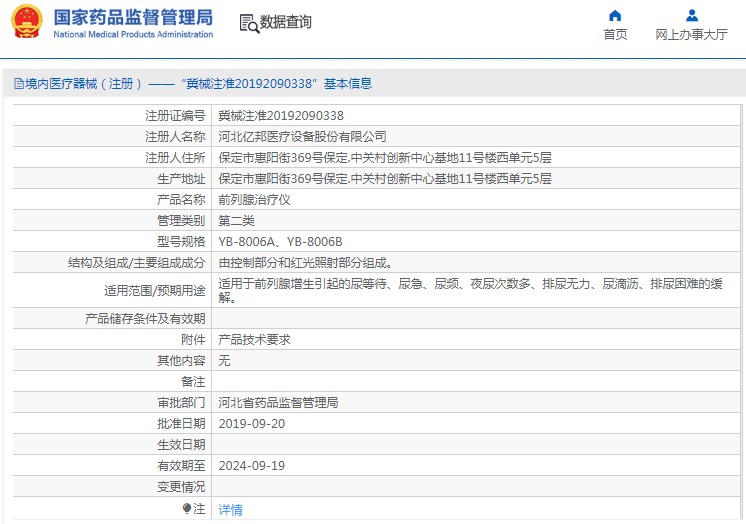Click the bulb icon next to 注
The height and width of the screenshot is (524, 746).
point(186,509)
